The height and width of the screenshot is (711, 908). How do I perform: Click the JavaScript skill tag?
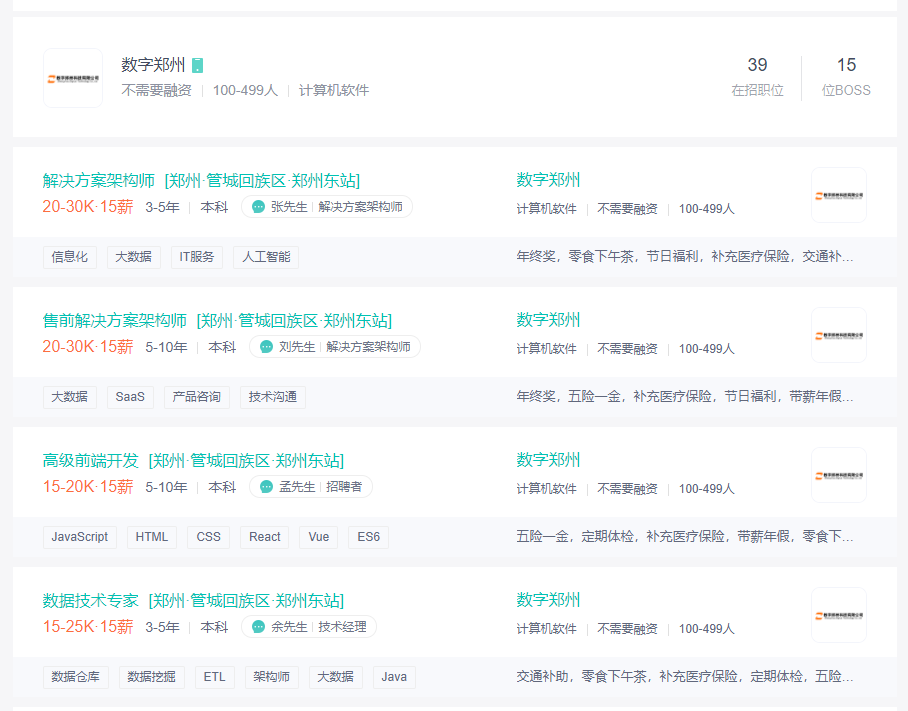(80, 537)
